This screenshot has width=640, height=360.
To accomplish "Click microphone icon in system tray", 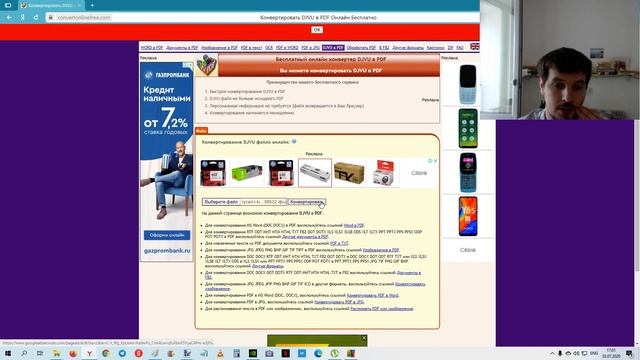I will (560, 353).
